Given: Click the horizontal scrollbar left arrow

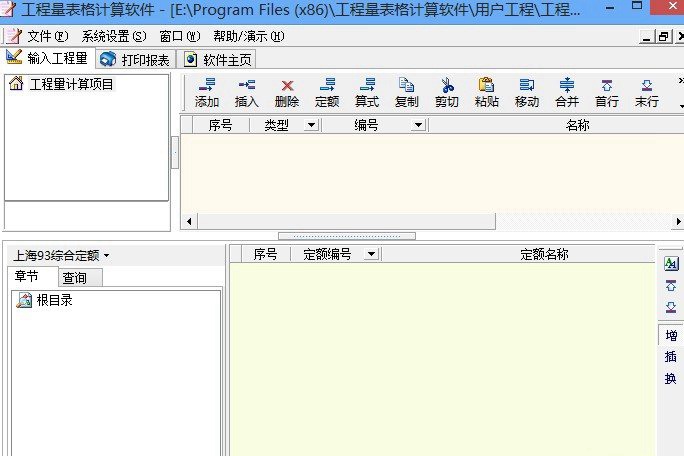Looking at the screenshot, I should pos(189,221).
